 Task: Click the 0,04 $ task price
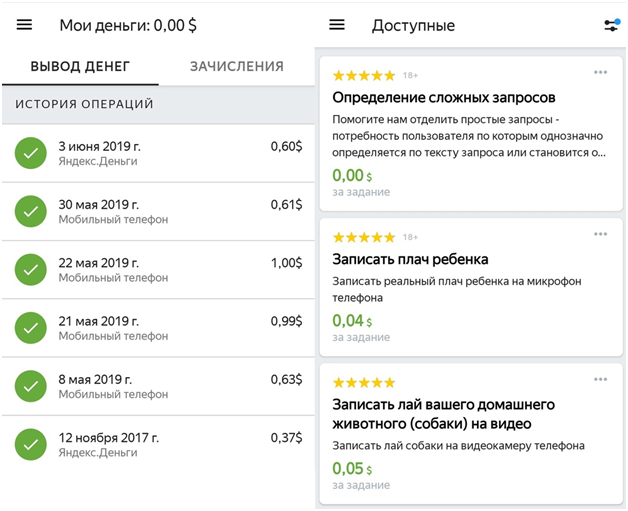pos(352,321)
